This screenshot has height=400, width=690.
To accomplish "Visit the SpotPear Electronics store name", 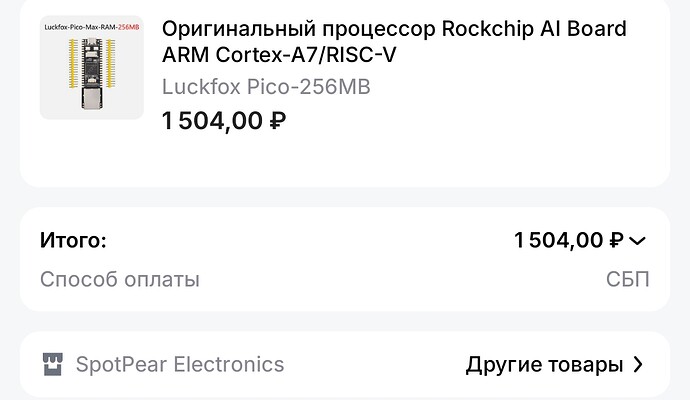I will 180,365.
